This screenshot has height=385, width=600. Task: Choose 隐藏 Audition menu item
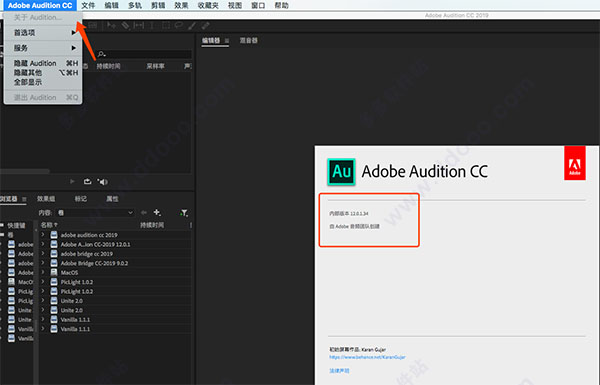click(43, 63)
